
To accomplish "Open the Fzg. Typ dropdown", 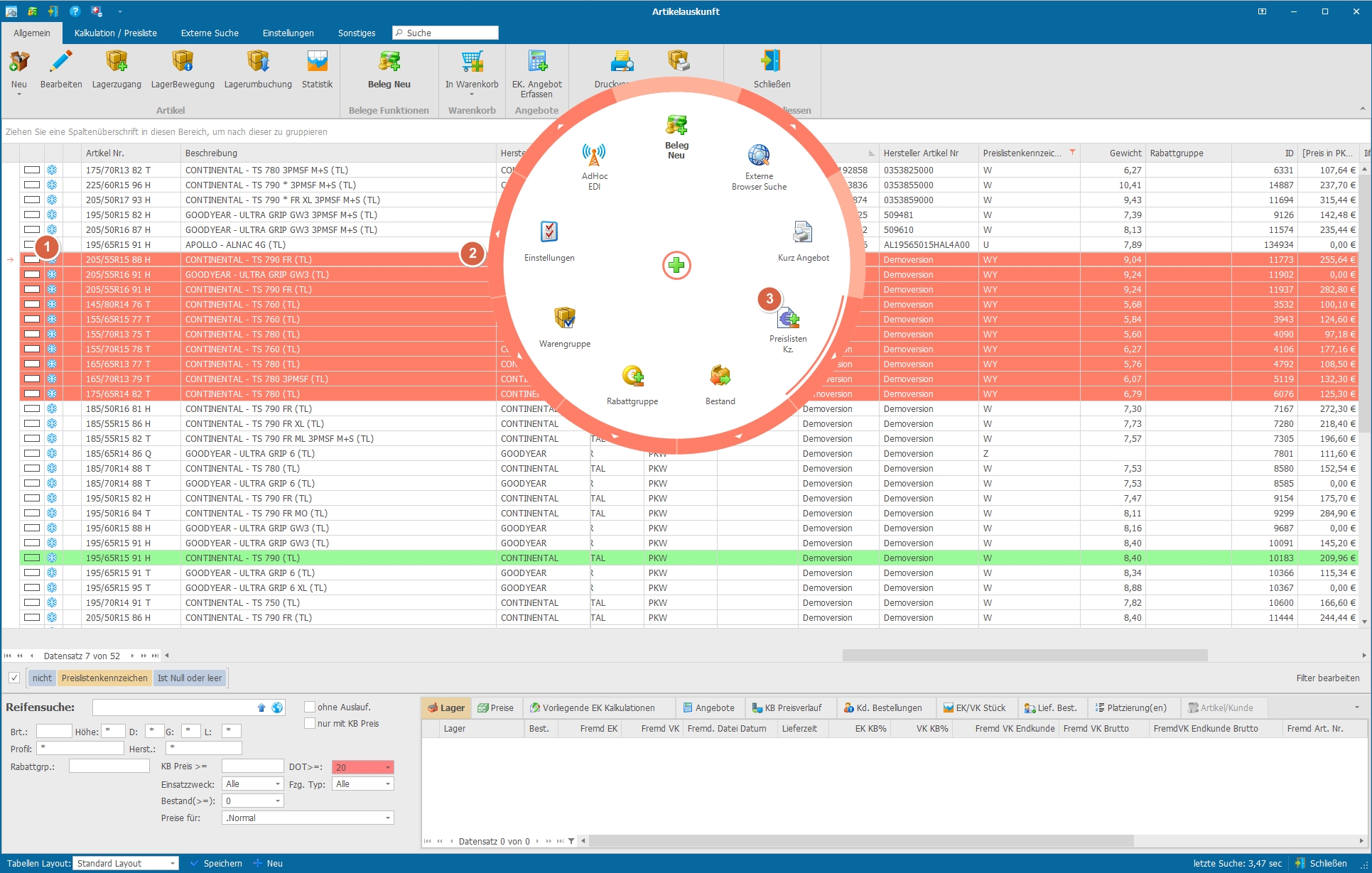I will point(388,783).
